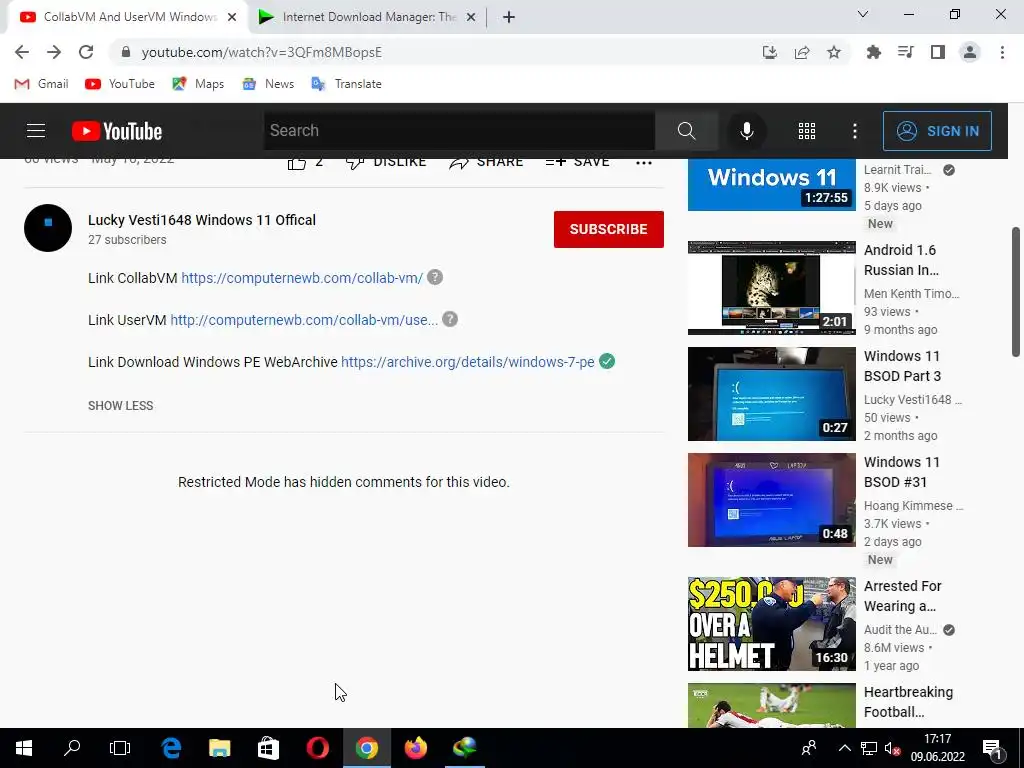Open the Android 1.6 Russian video thumbnail
Viewport: 1024px width, 768px height.
click(x=771, y=288)
